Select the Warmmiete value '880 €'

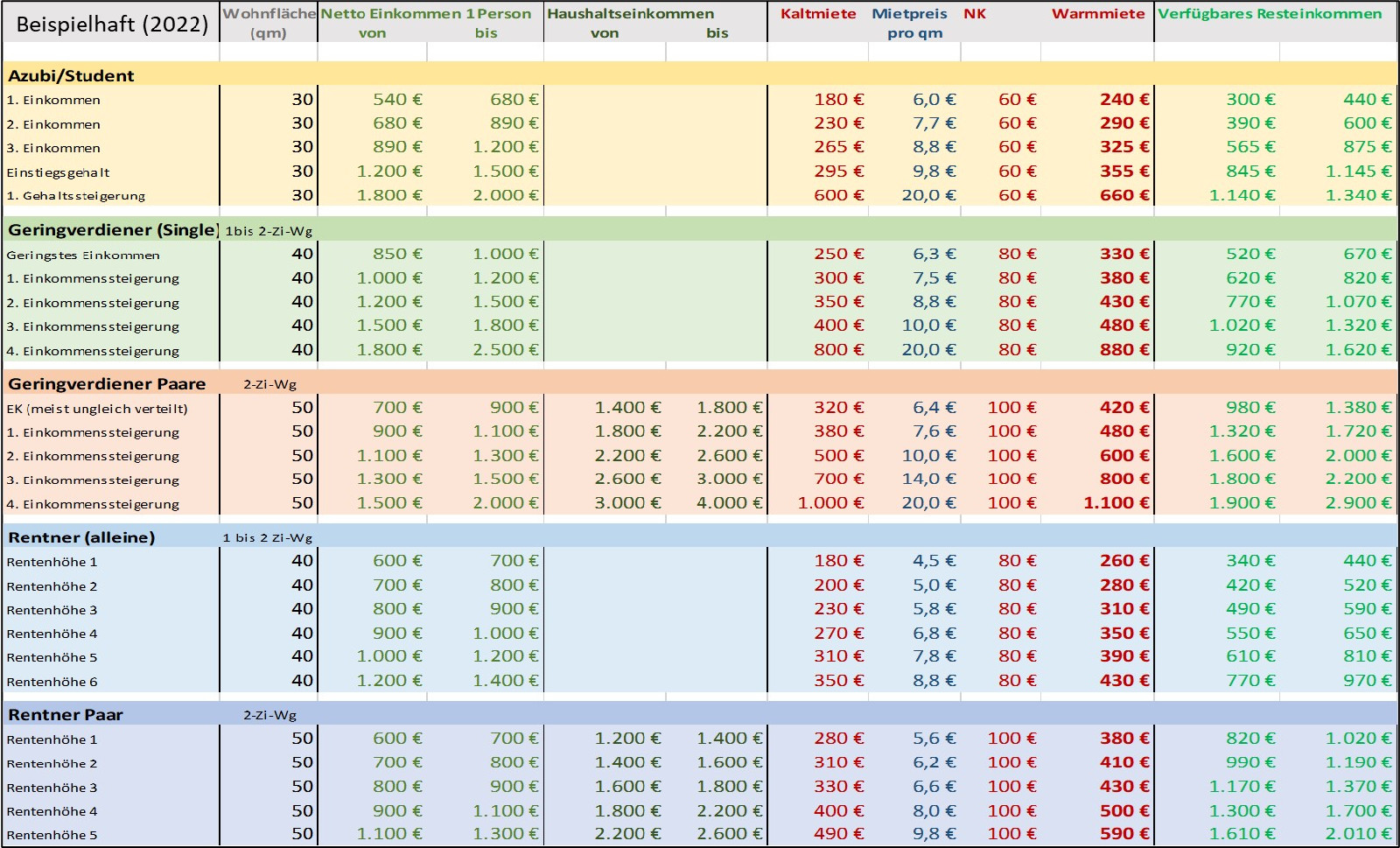(x=1124, y=350)
